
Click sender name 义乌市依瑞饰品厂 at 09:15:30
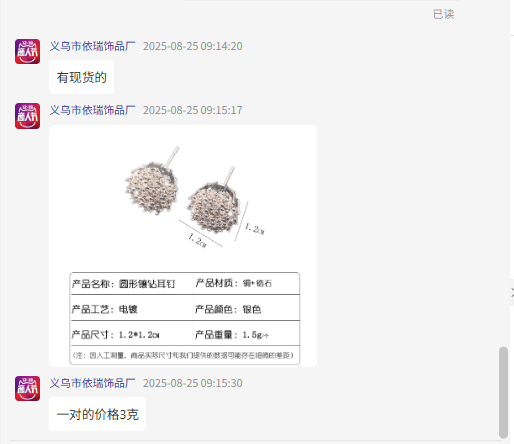coord(92,383)
